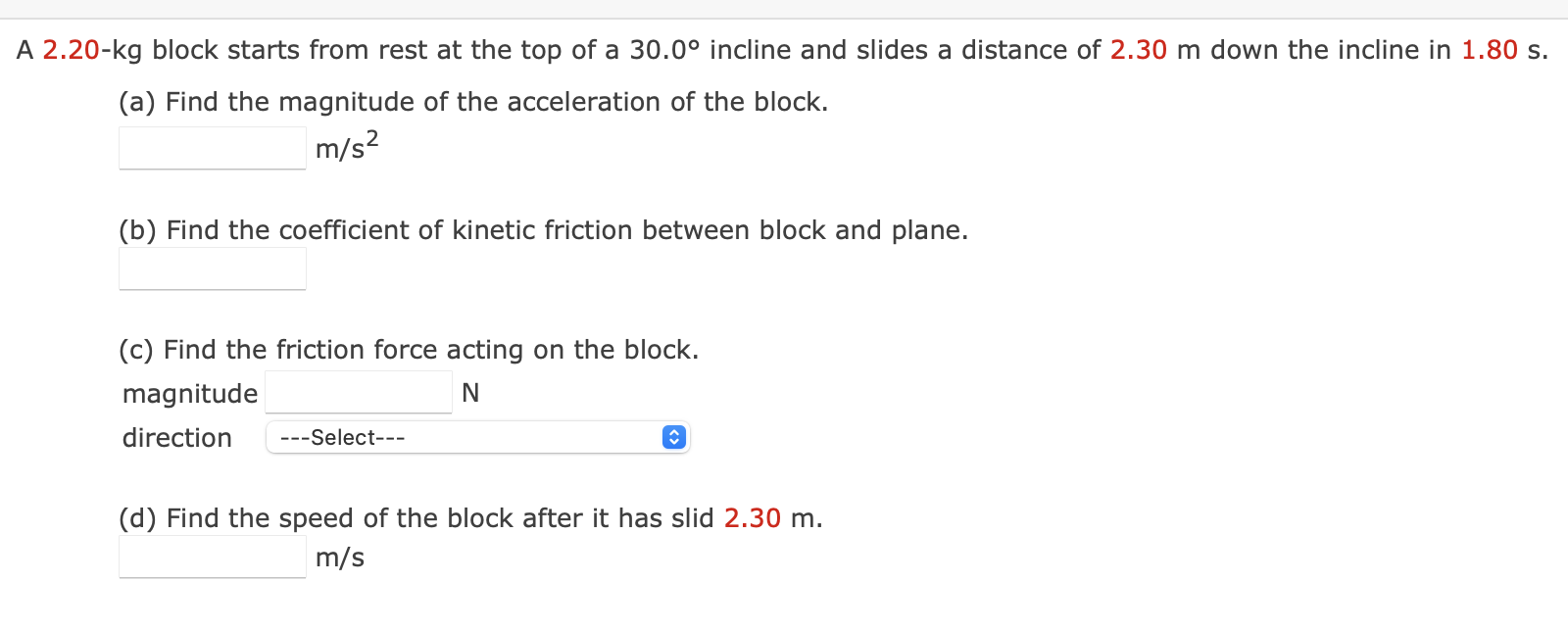This screenshot has height=631, width=1568.
Task: Click the friction force magnitude field
Action: 358,392
